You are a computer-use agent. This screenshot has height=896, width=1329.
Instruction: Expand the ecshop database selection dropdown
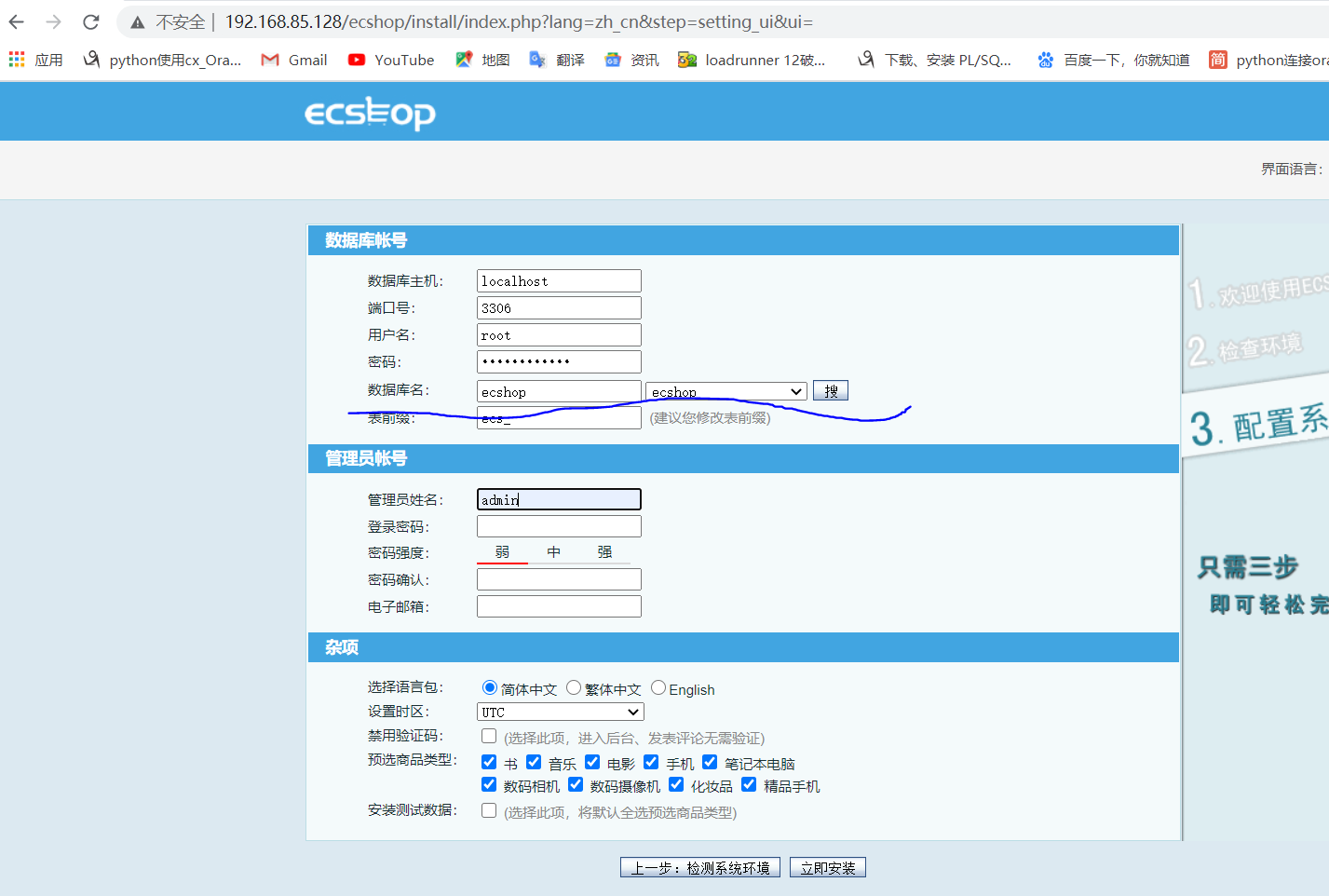pos(796,390)
